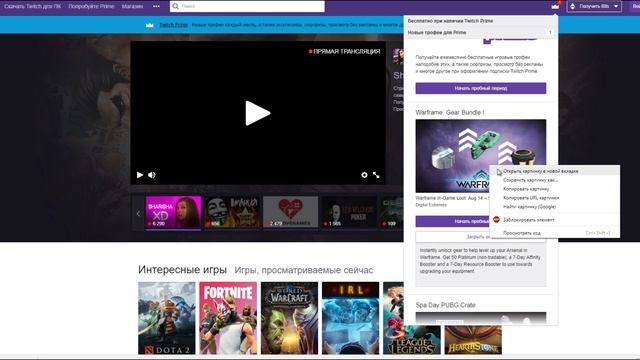Select the heart logo channel thumbnail with 2 479 viewers
Image resolution: width=640 pixels, height=360 pixels.
point(290,212)
